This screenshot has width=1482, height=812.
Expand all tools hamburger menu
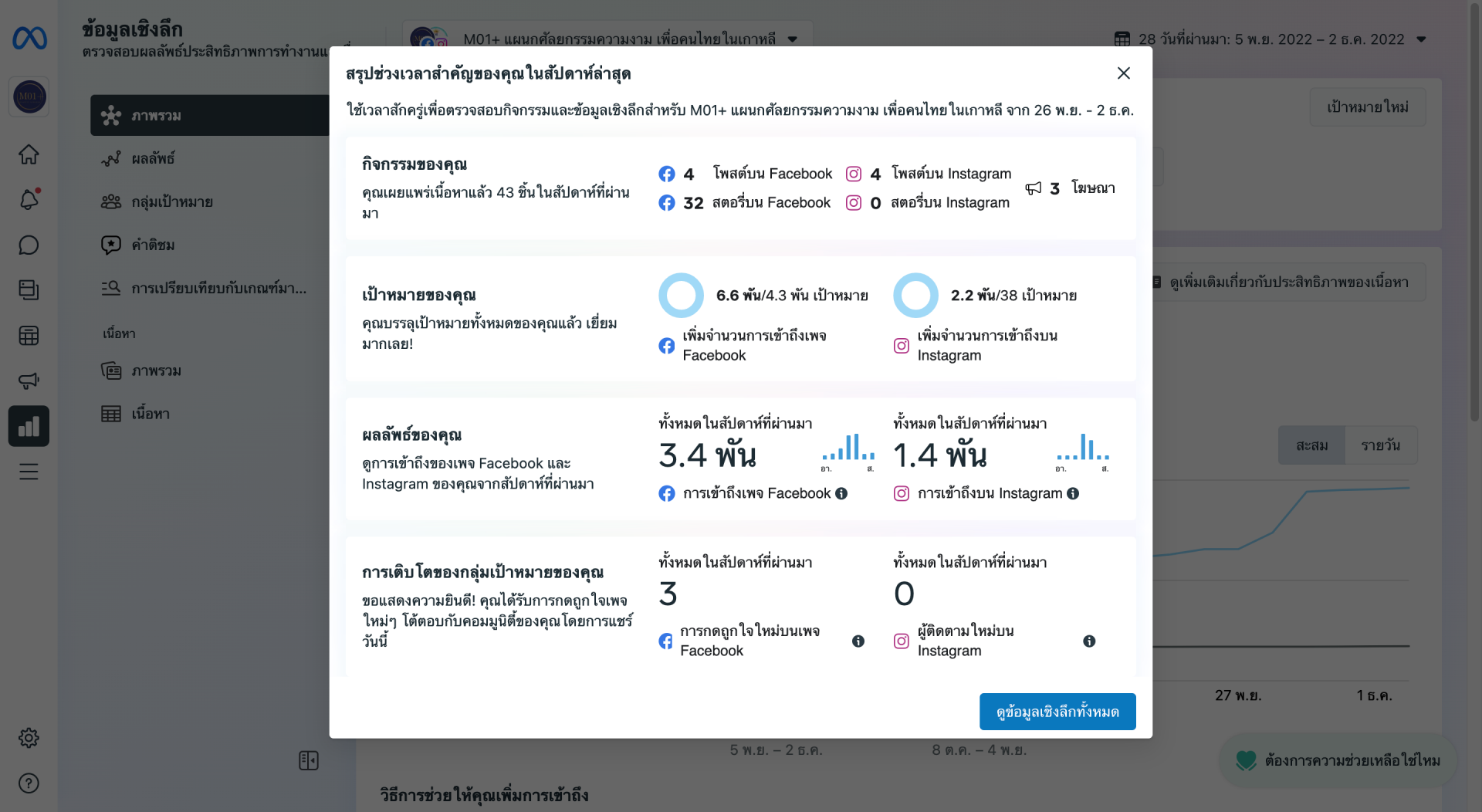[x=29, y=472]
